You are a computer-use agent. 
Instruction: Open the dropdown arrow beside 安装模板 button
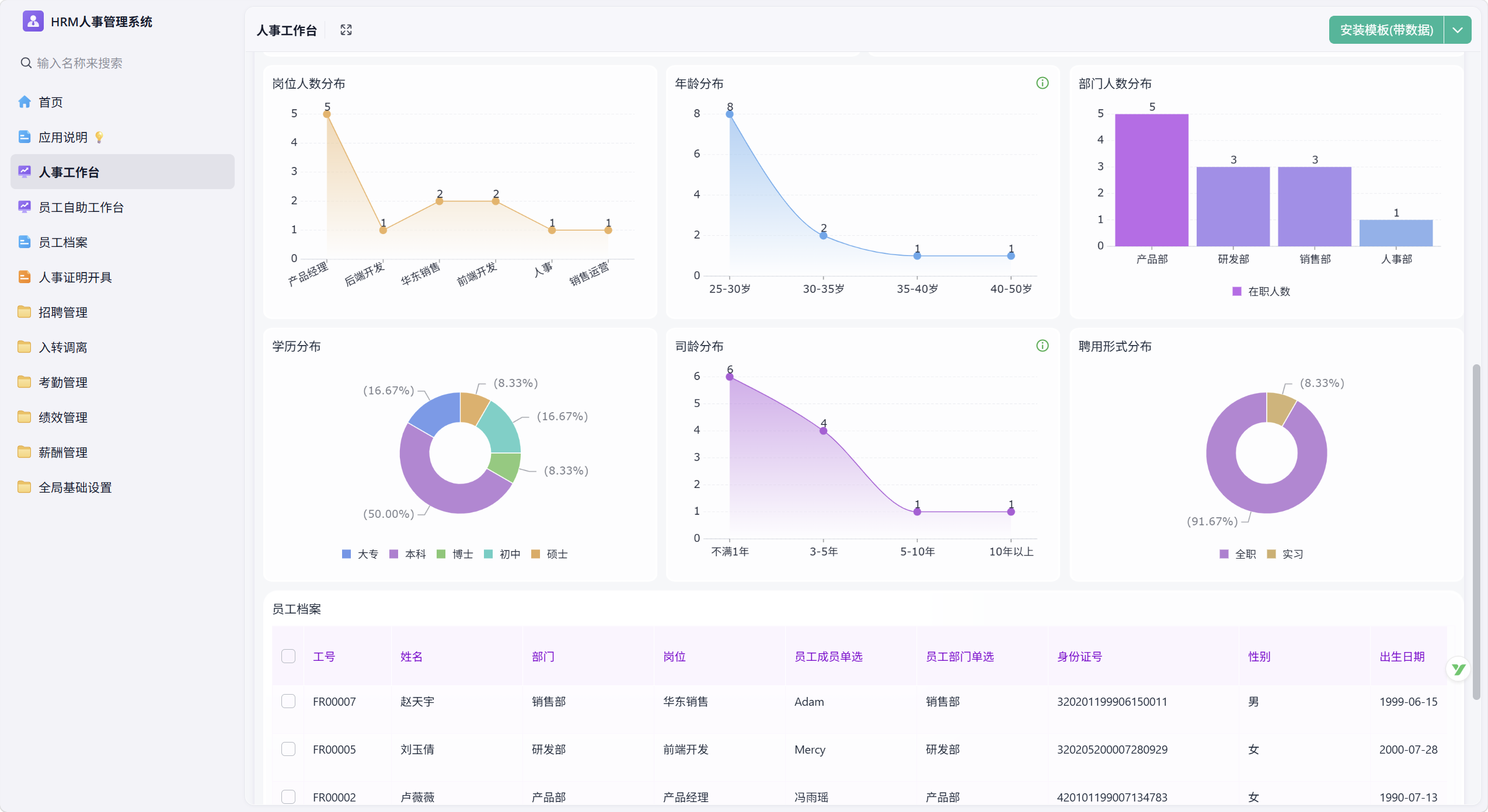[x=1458, y=30]
